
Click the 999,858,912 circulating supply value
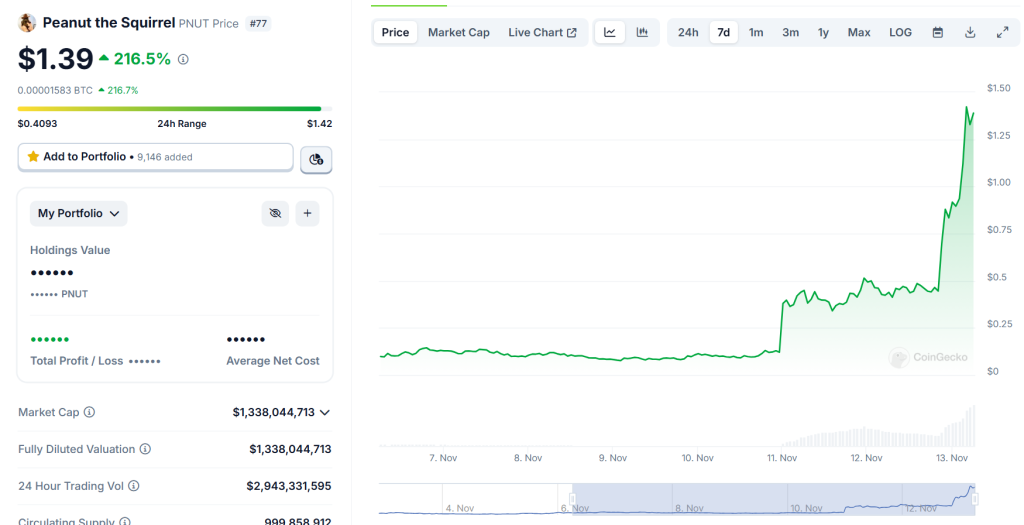(x=298, y=522)
